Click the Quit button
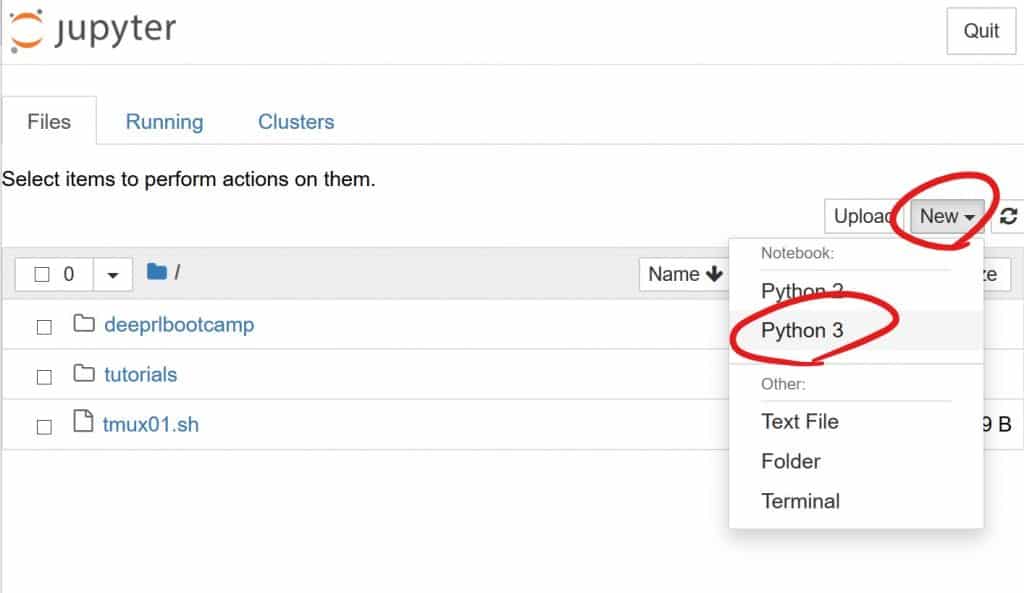 point(980,31)
